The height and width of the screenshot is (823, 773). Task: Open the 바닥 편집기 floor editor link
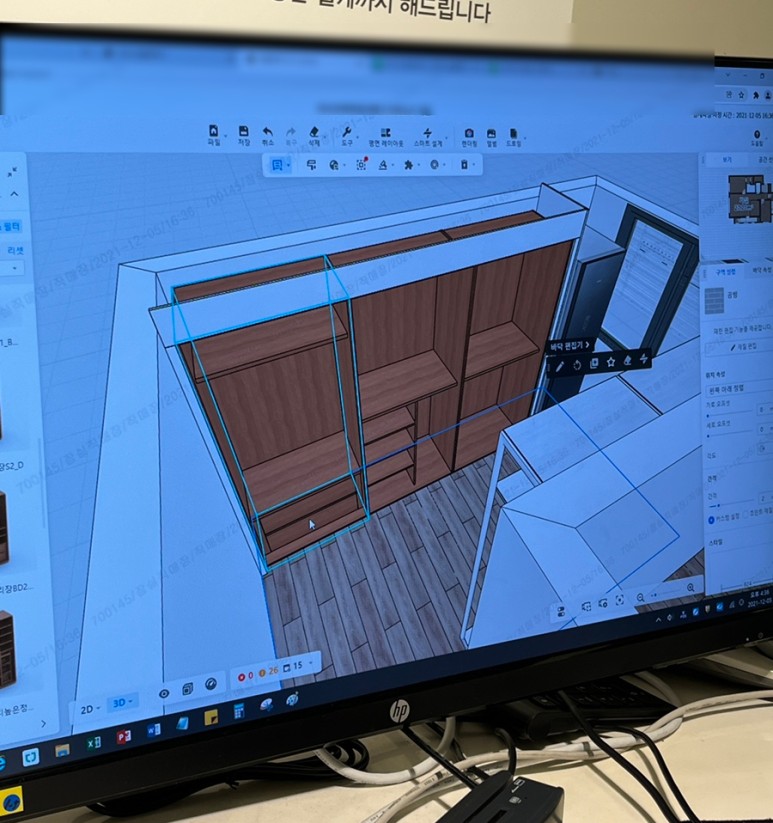pos(570,345)
